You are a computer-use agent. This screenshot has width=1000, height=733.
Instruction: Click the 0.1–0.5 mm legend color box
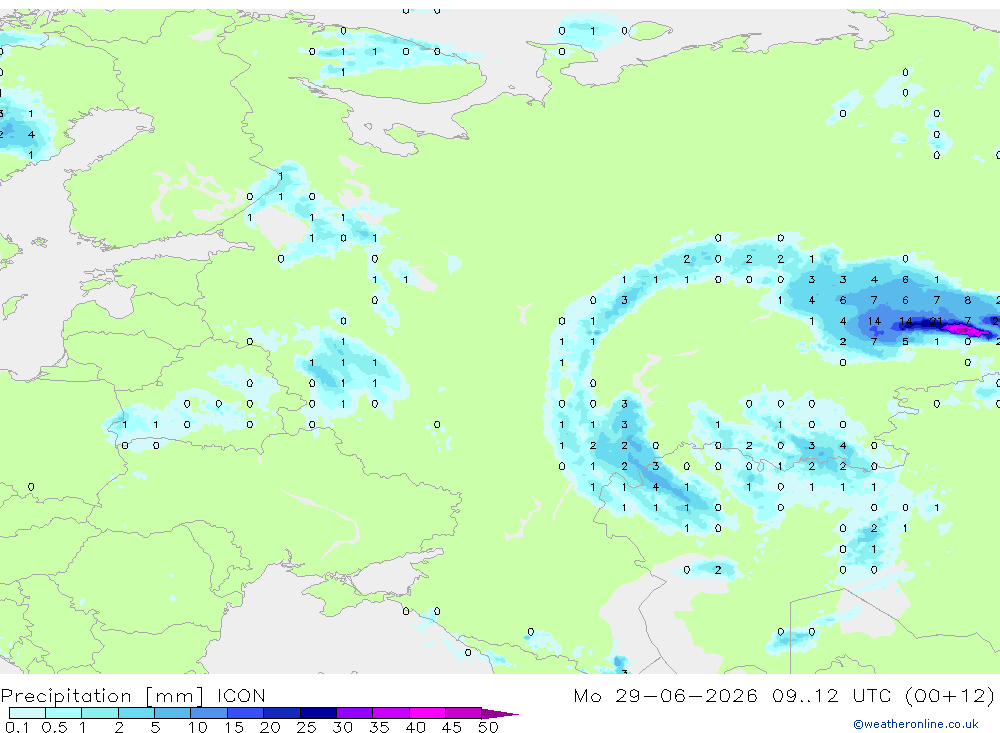point(27,713)
